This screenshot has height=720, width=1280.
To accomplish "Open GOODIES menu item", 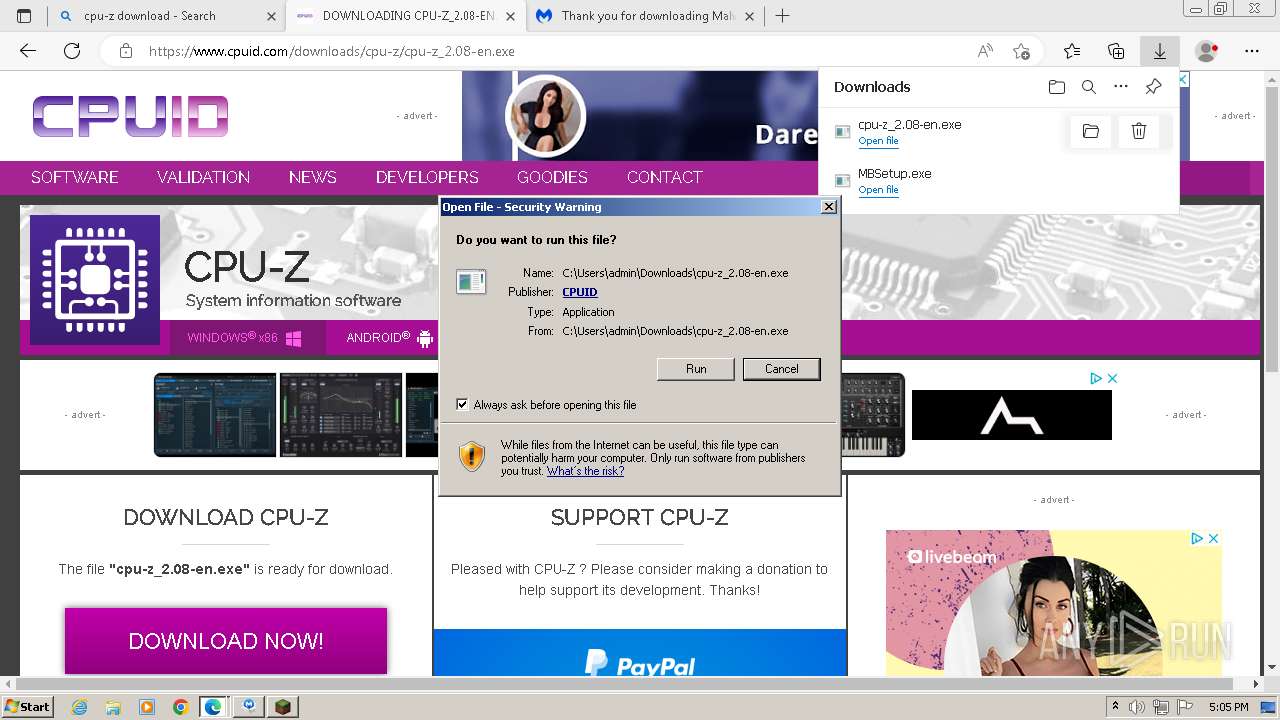I will tap(552, 177).
